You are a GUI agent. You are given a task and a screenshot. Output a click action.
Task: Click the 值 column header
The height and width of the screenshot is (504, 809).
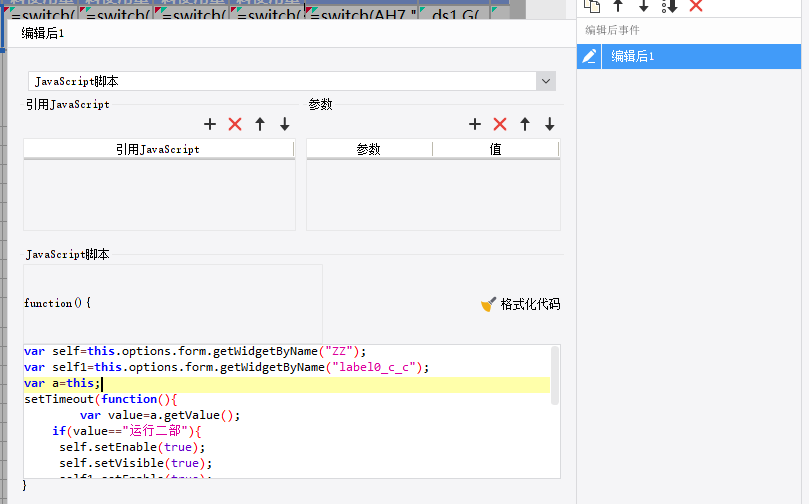(x=495, y=149)
